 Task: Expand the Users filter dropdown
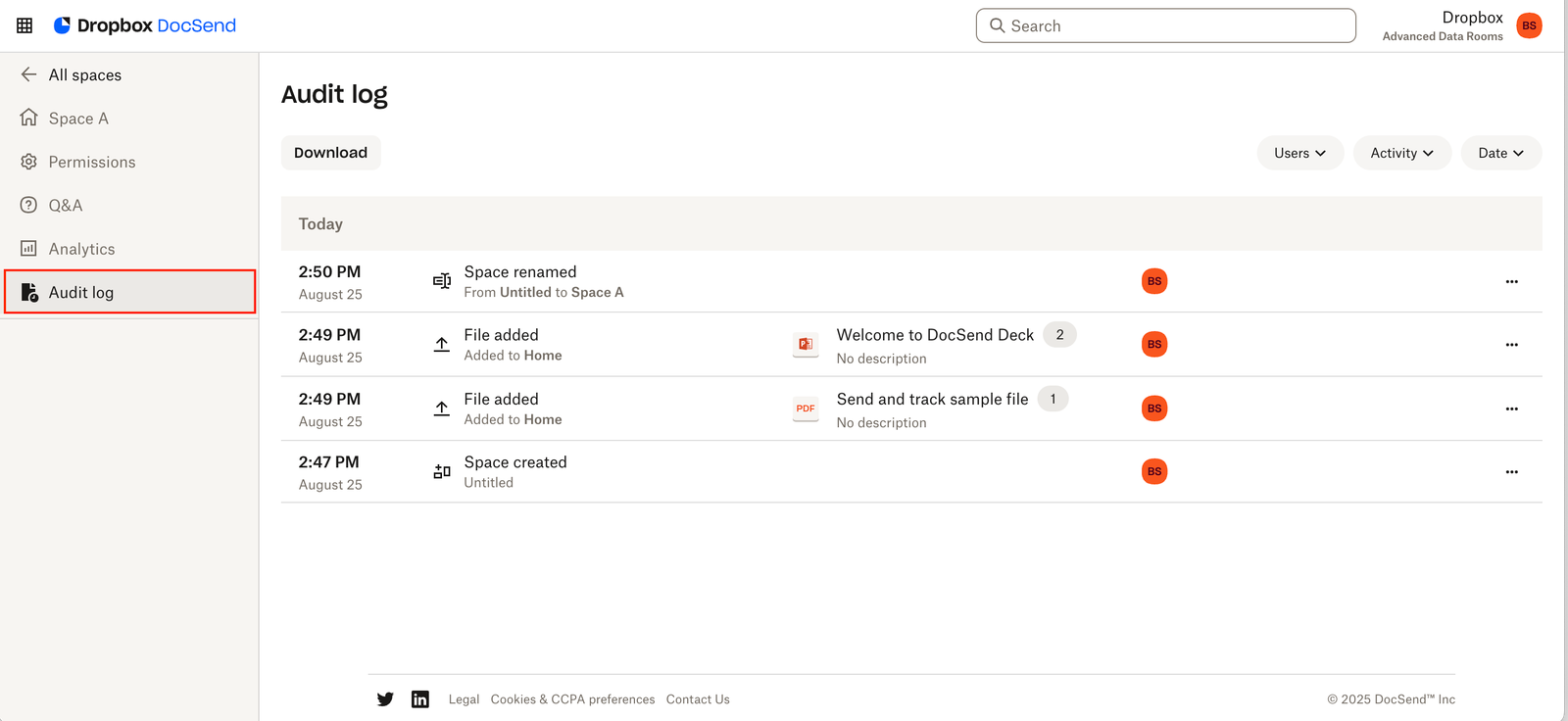coord(1299,153)
